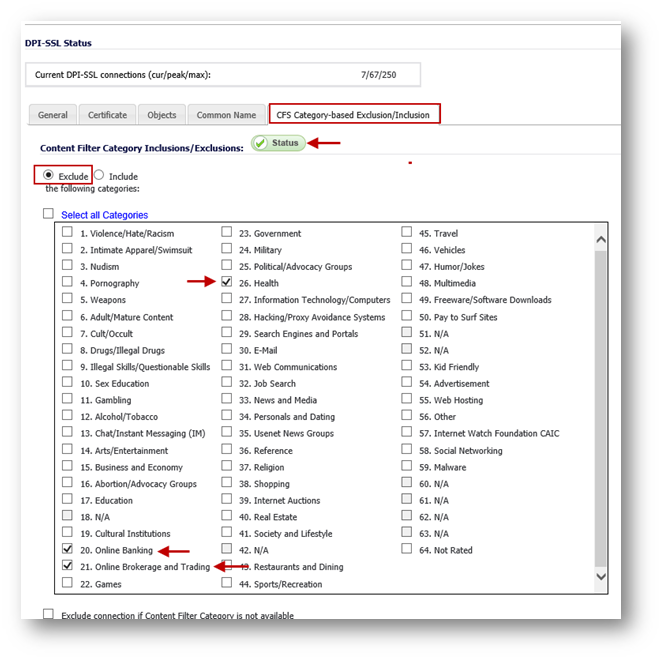The width and height of the screenshot is (663, 661).
Task: Switch to the Certificate tab
Action: [107, 115]
